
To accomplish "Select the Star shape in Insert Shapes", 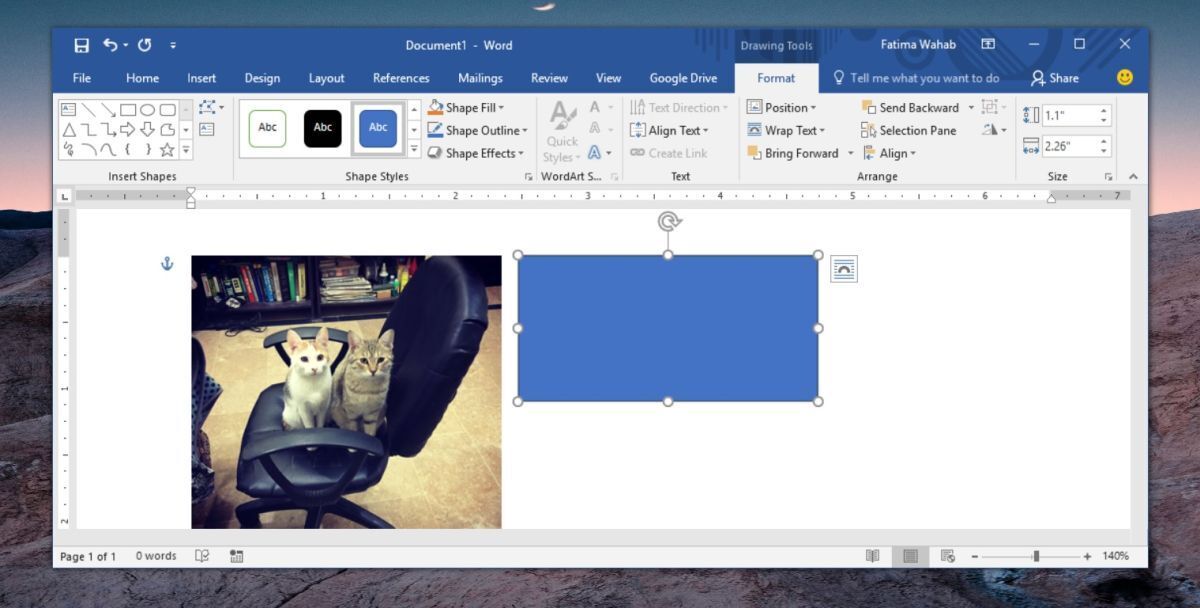I will [167, 148].
